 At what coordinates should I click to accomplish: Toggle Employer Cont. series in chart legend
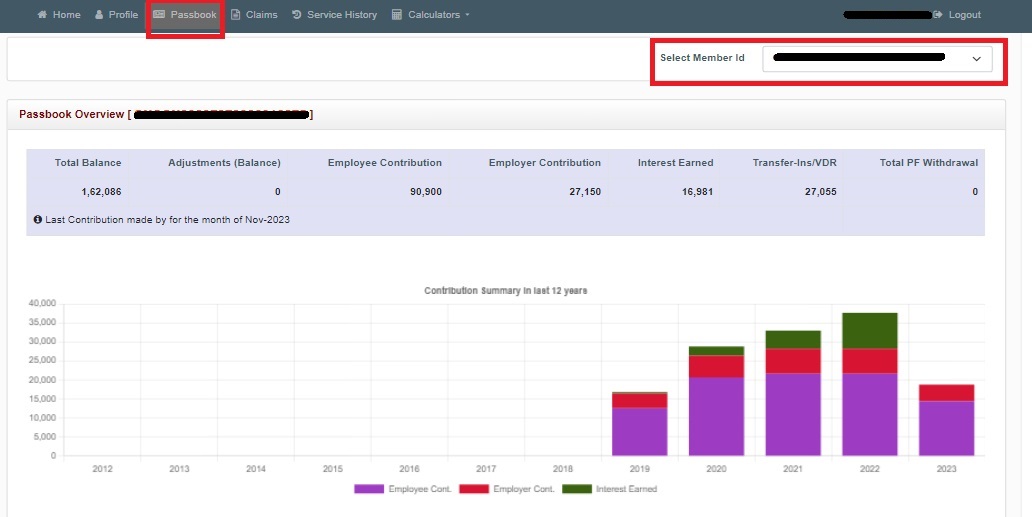[474, 489]
